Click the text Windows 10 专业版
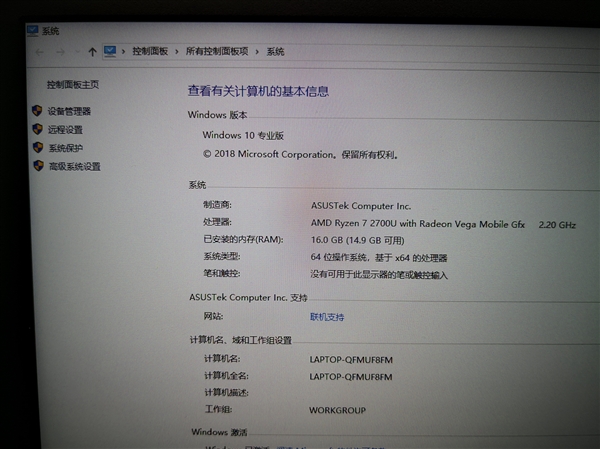The width and height of the screenshot is (600, 449). [x=243, y=136]
